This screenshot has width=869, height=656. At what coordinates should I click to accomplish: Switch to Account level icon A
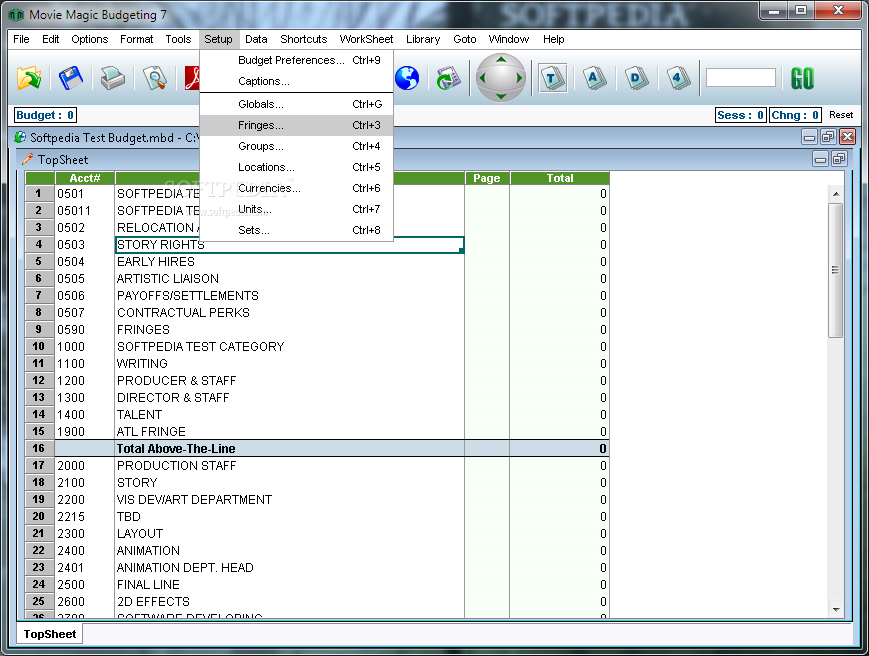(x=594, y=78)
